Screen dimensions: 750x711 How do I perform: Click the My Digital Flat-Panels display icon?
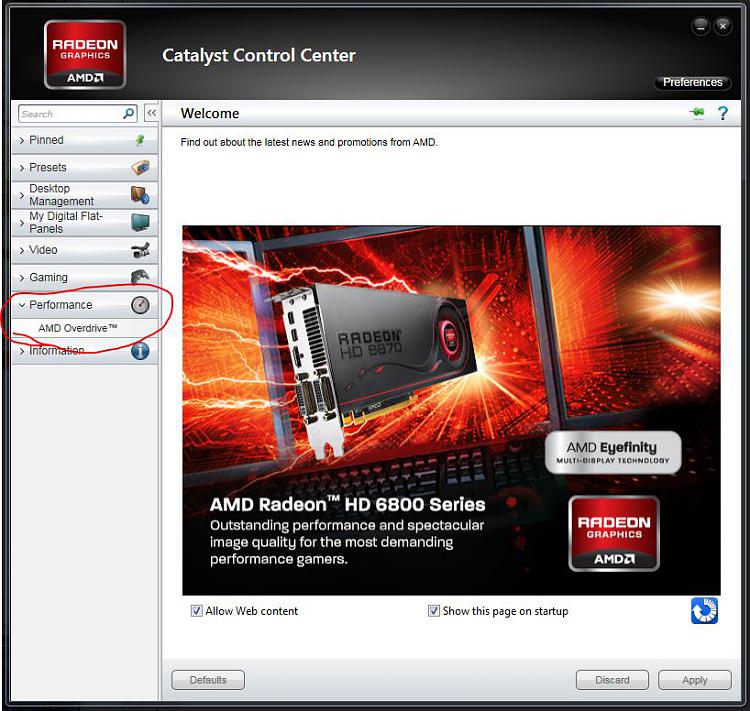[x=140, y=222]
